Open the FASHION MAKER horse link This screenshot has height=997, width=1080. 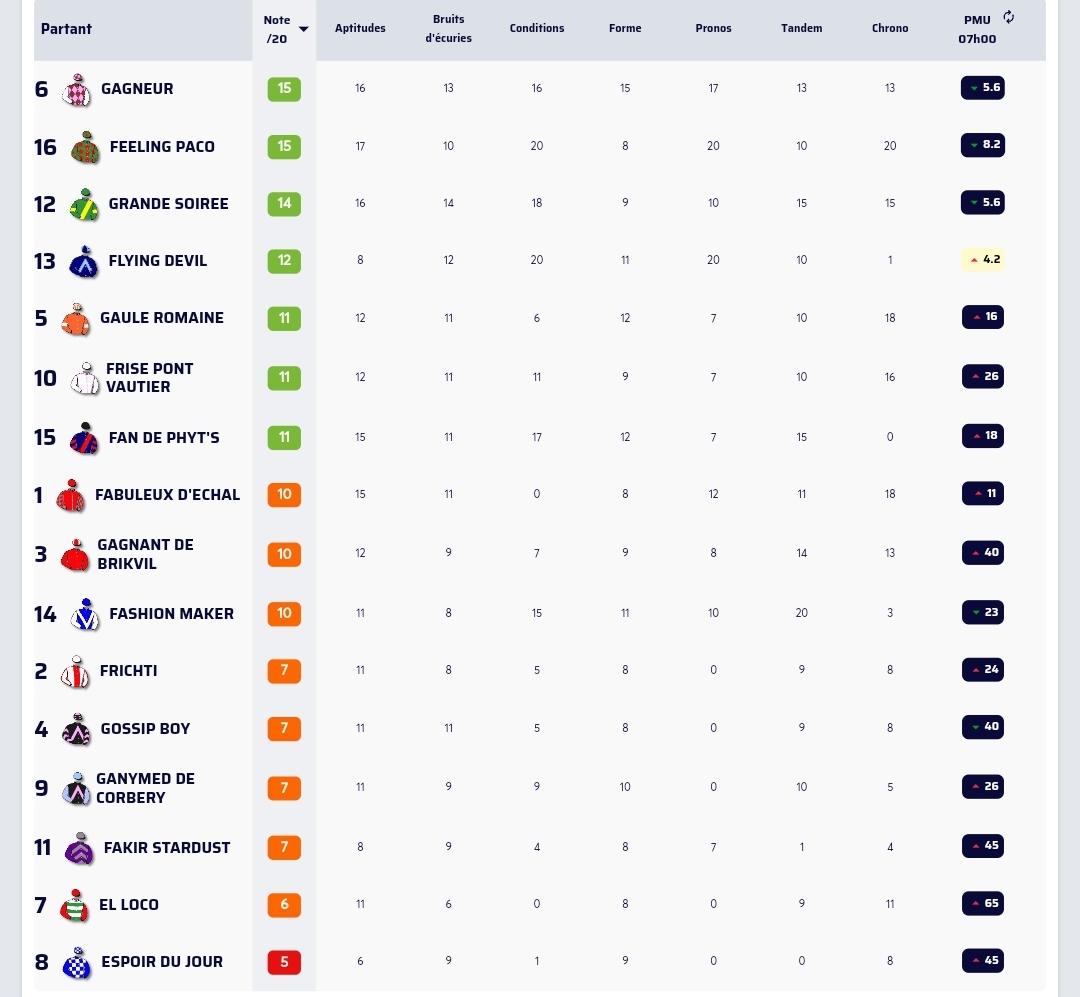tap(172, 614)
